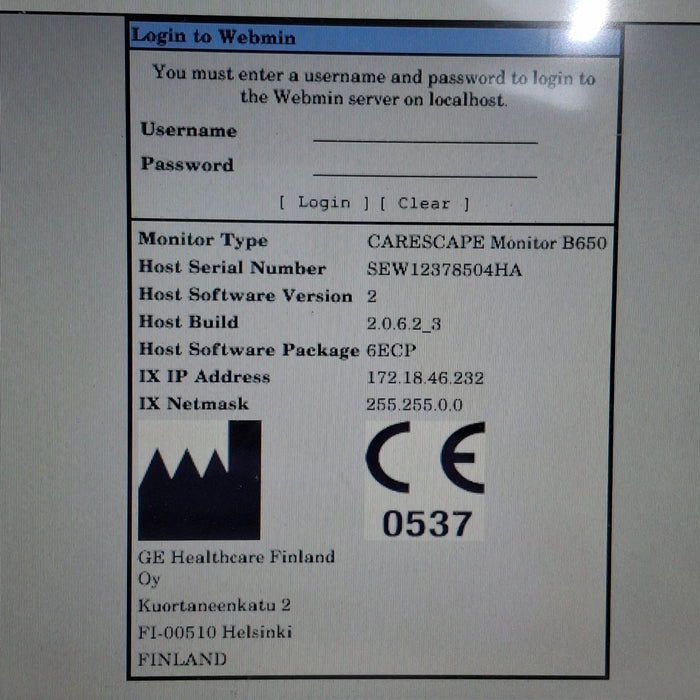Select the 'CARESCAPE Monitor B650' text
The image size is (700, 700).
(487, 242)
